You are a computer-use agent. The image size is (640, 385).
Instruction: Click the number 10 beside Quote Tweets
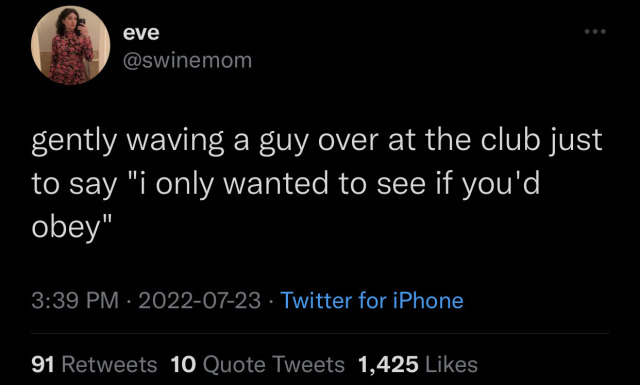tap(183, 364)
